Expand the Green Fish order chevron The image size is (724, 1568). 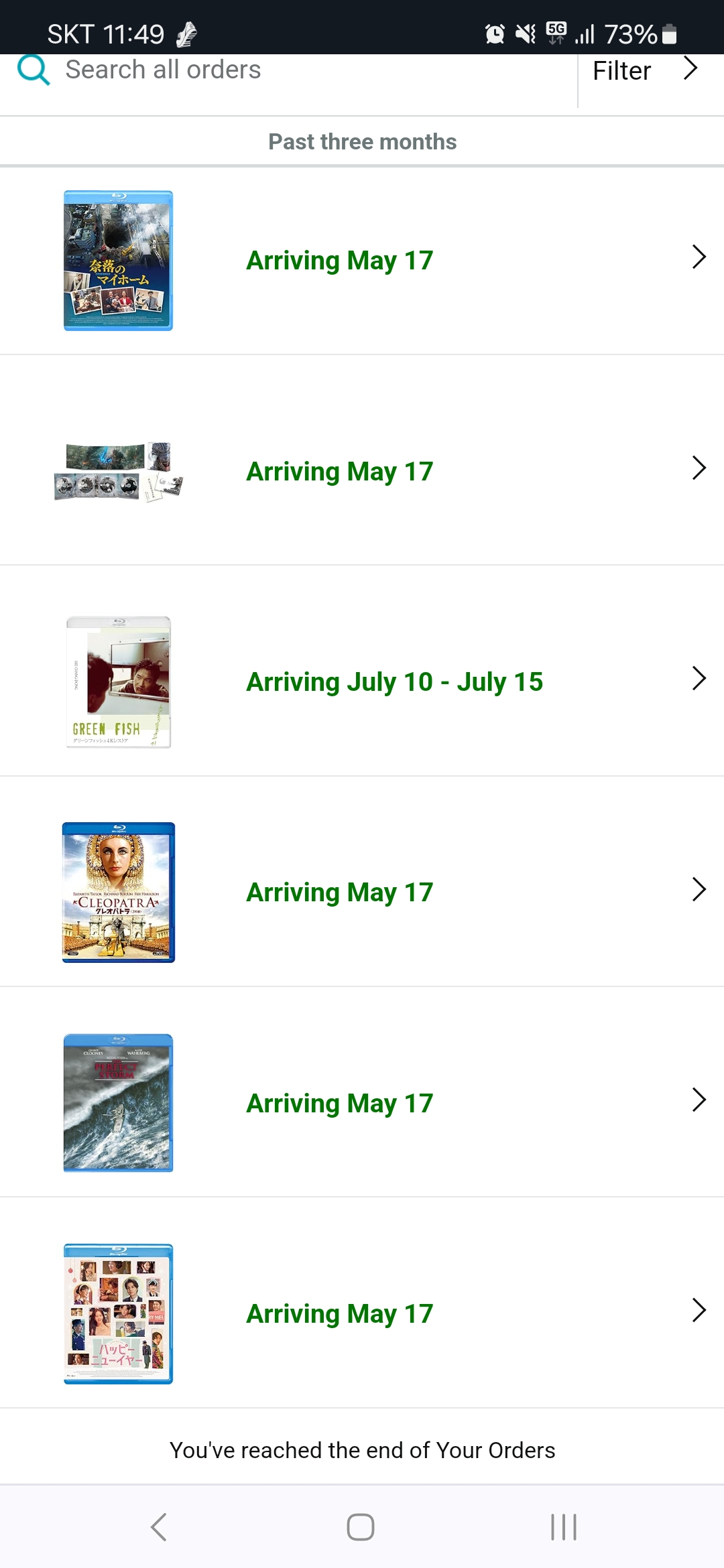[x=699, y=678]
